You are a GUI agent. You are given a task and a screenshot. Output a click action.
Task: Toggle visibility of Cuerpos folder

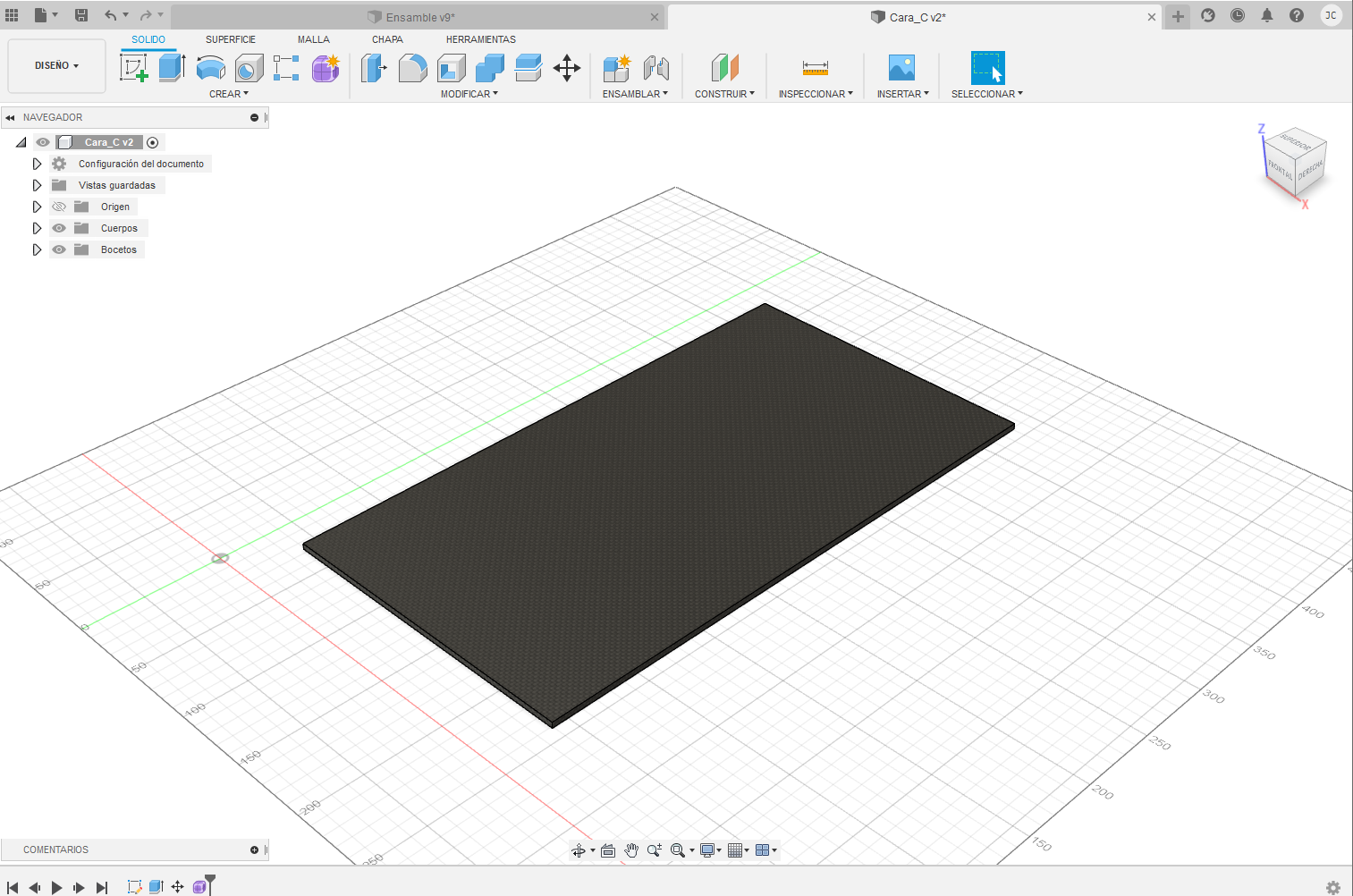click(59, 228)
